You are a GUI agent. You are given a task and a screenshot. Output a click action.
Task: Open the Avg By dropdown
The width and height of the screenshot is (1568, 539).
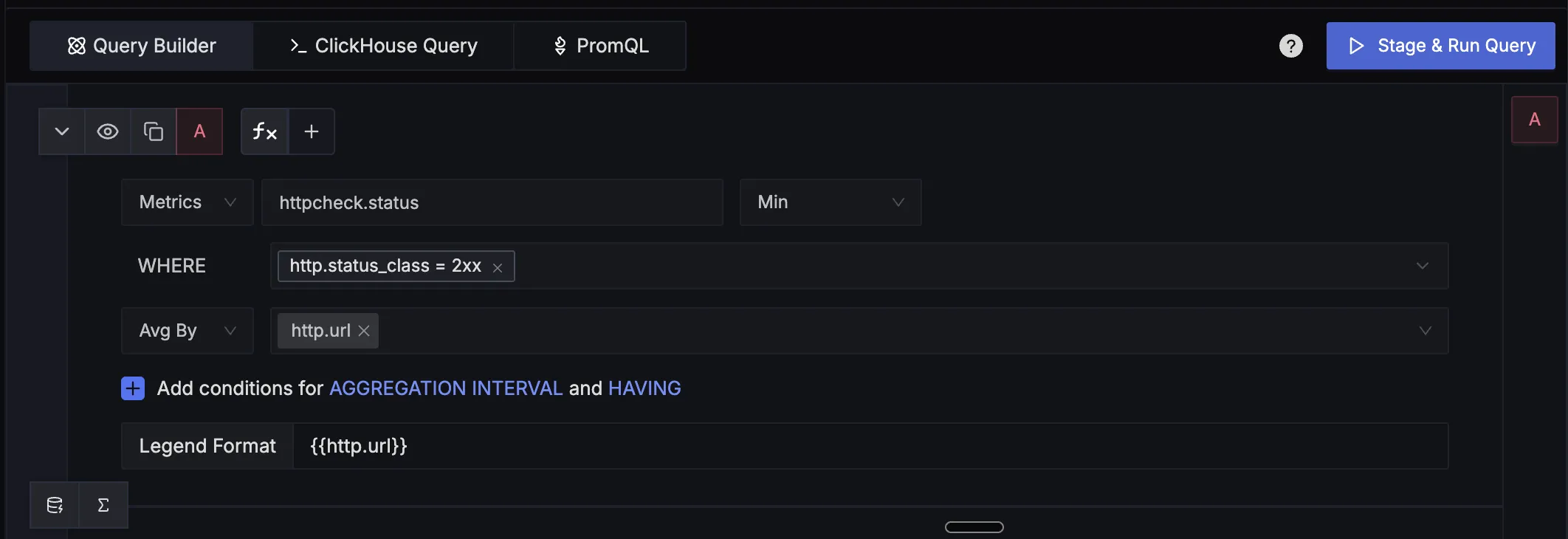[188, 331]
